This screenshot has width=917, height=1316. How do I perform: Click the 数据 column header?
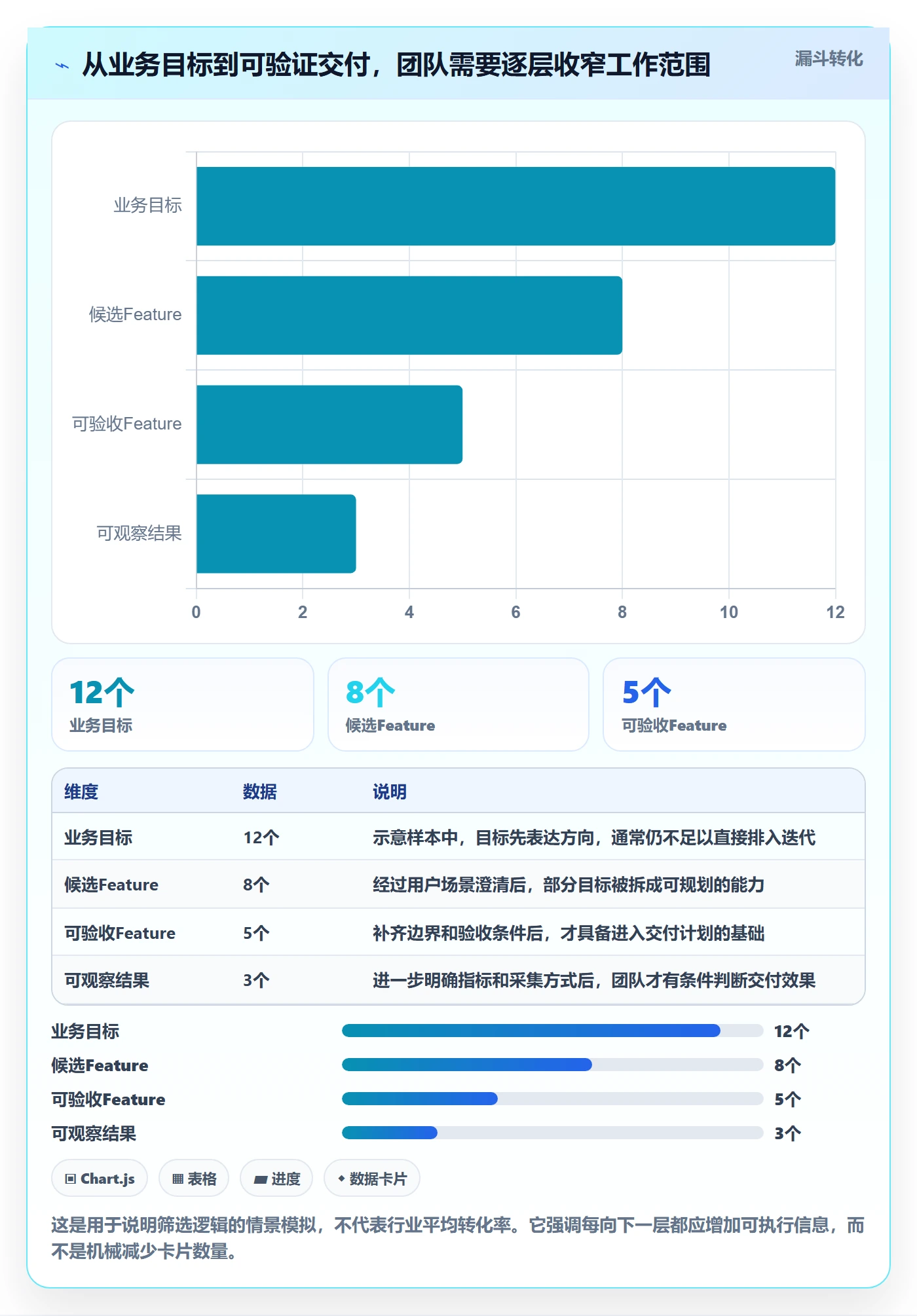[x=260, y=792]
